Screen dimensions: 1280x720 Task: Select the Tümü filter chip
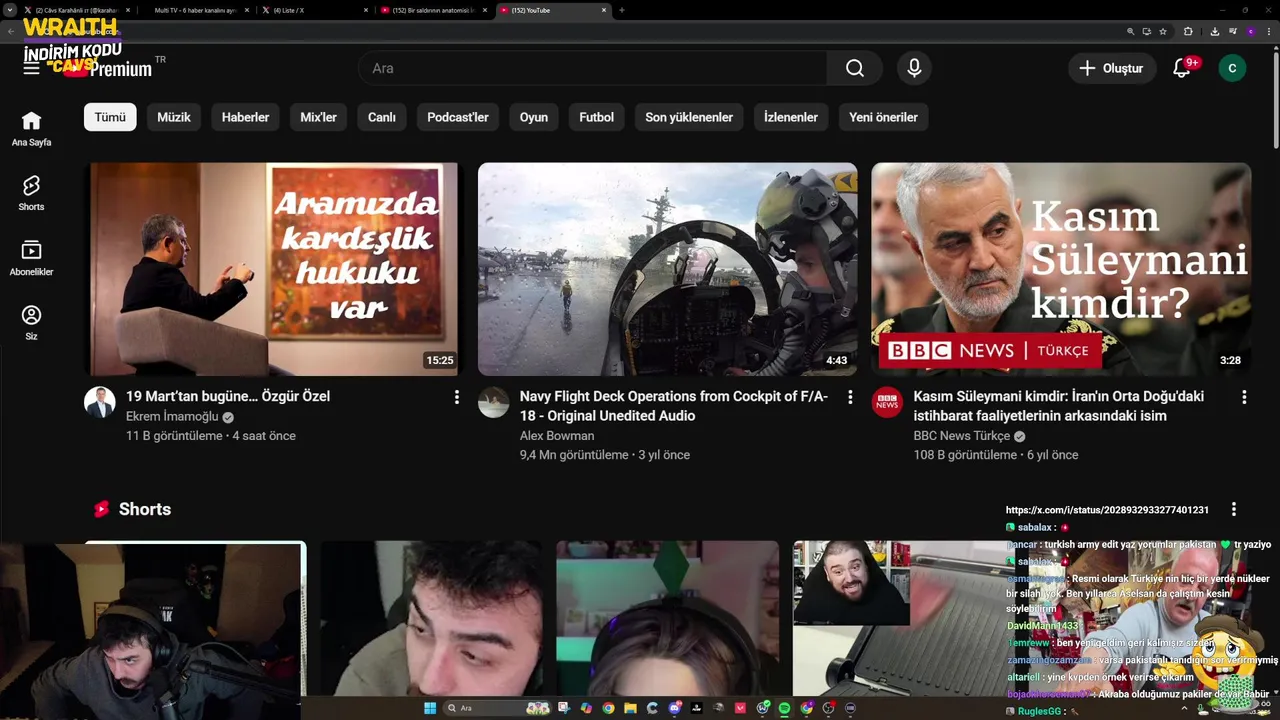coord(110,117)
